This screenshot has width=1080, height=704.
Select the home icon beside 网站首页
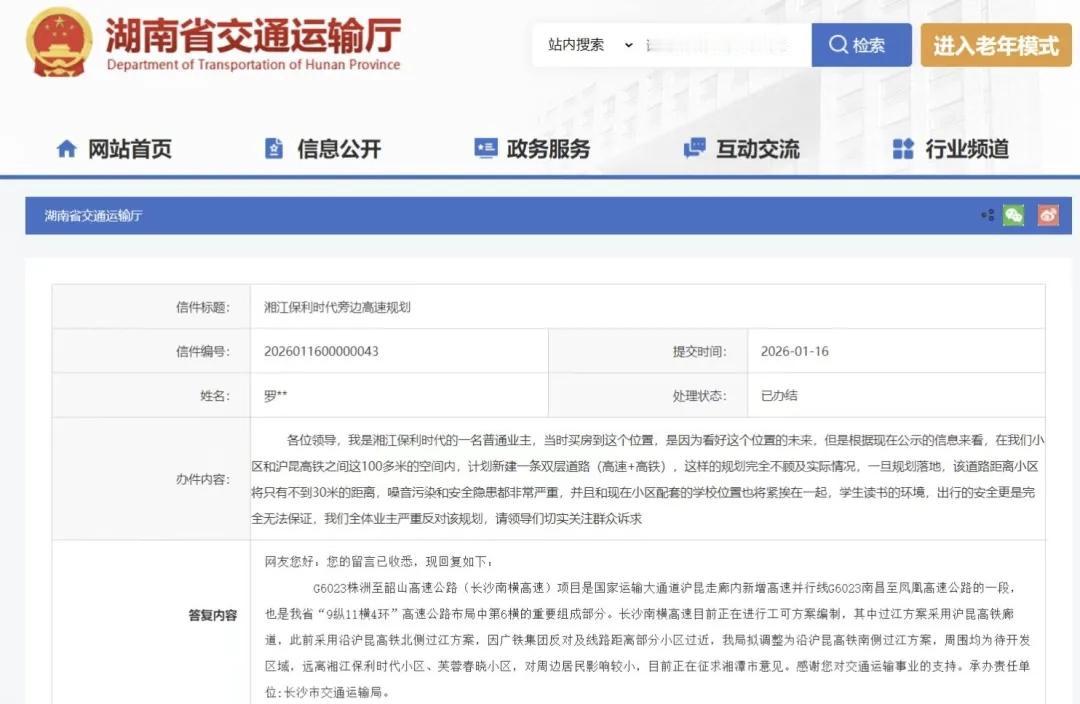click(66, 148)
